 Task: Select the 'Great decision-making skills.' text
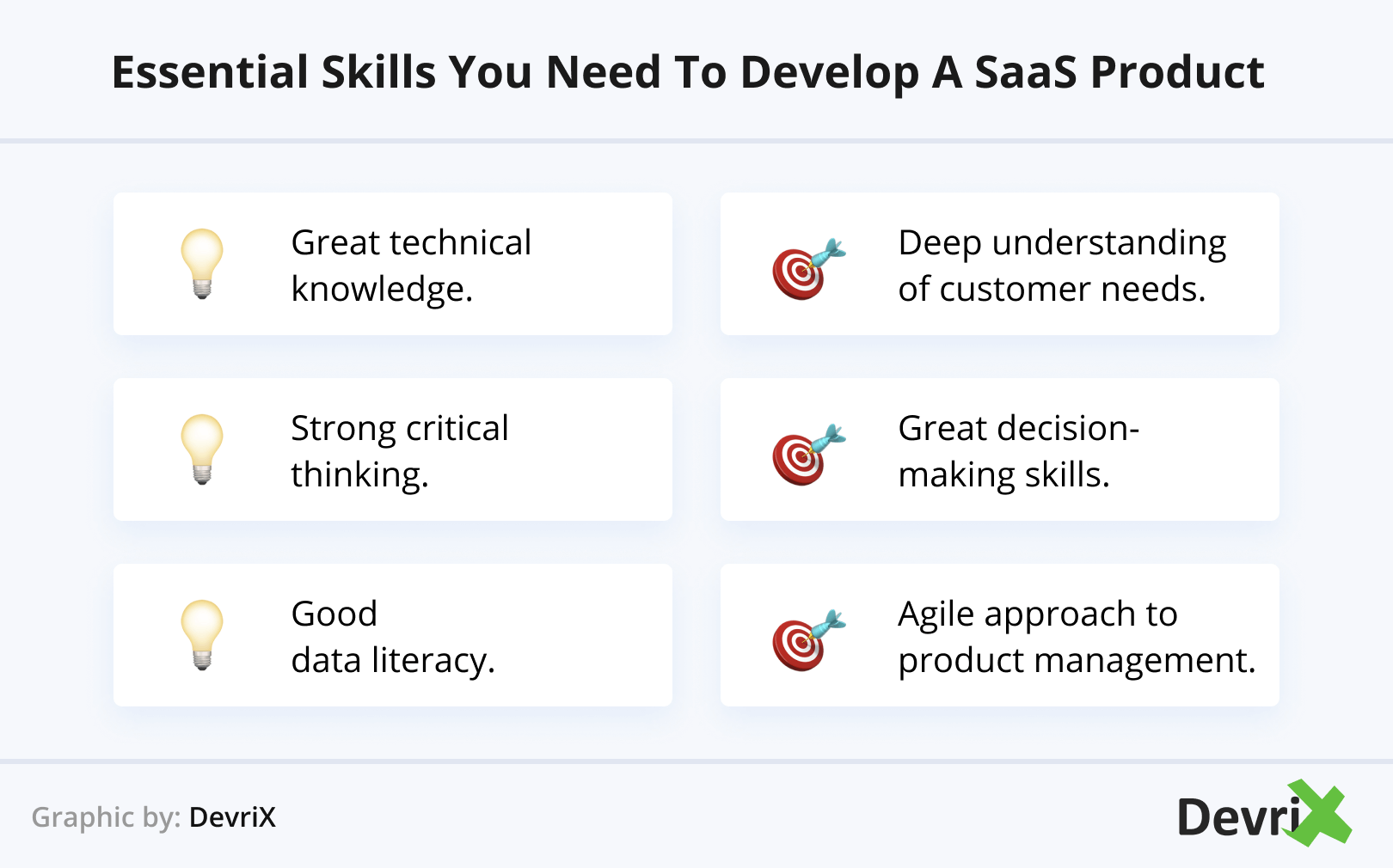click(1018, 451)
